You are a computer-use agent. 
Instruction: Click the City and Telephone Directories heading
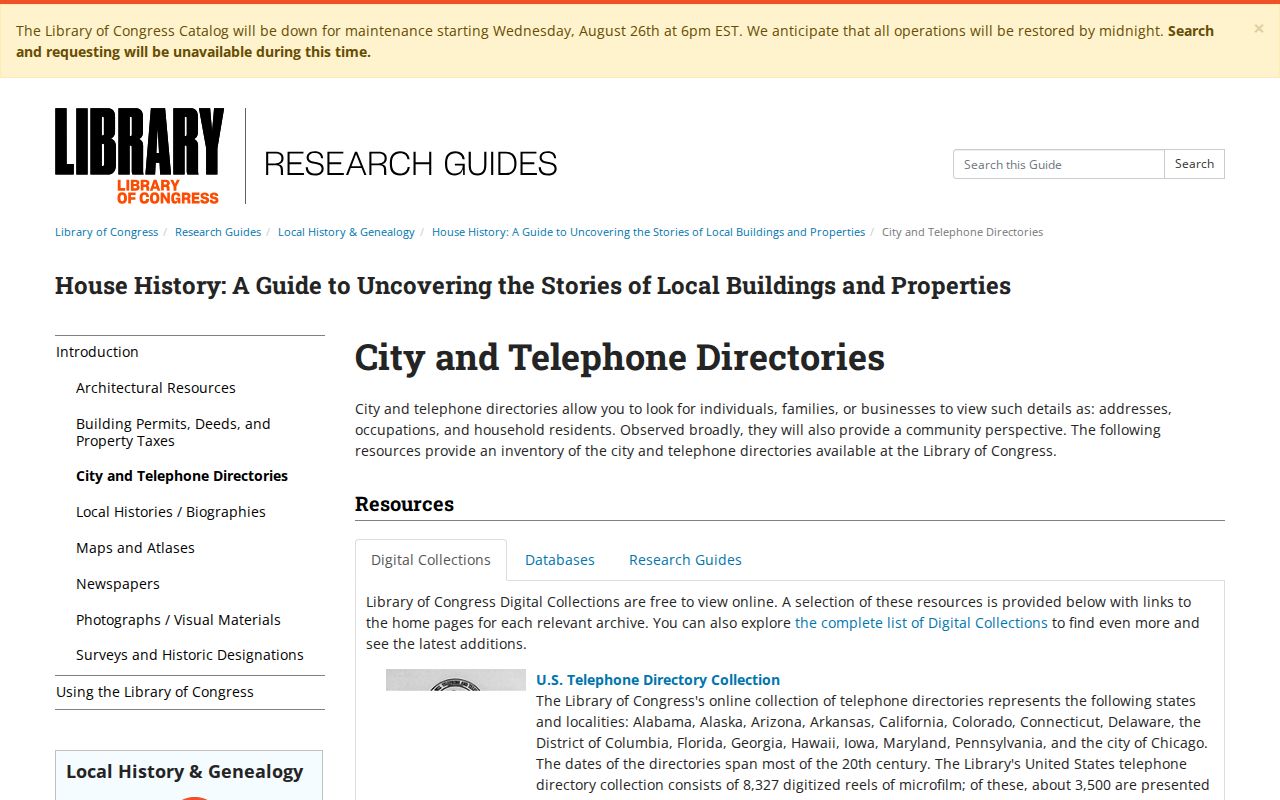[x=620, y=357]
